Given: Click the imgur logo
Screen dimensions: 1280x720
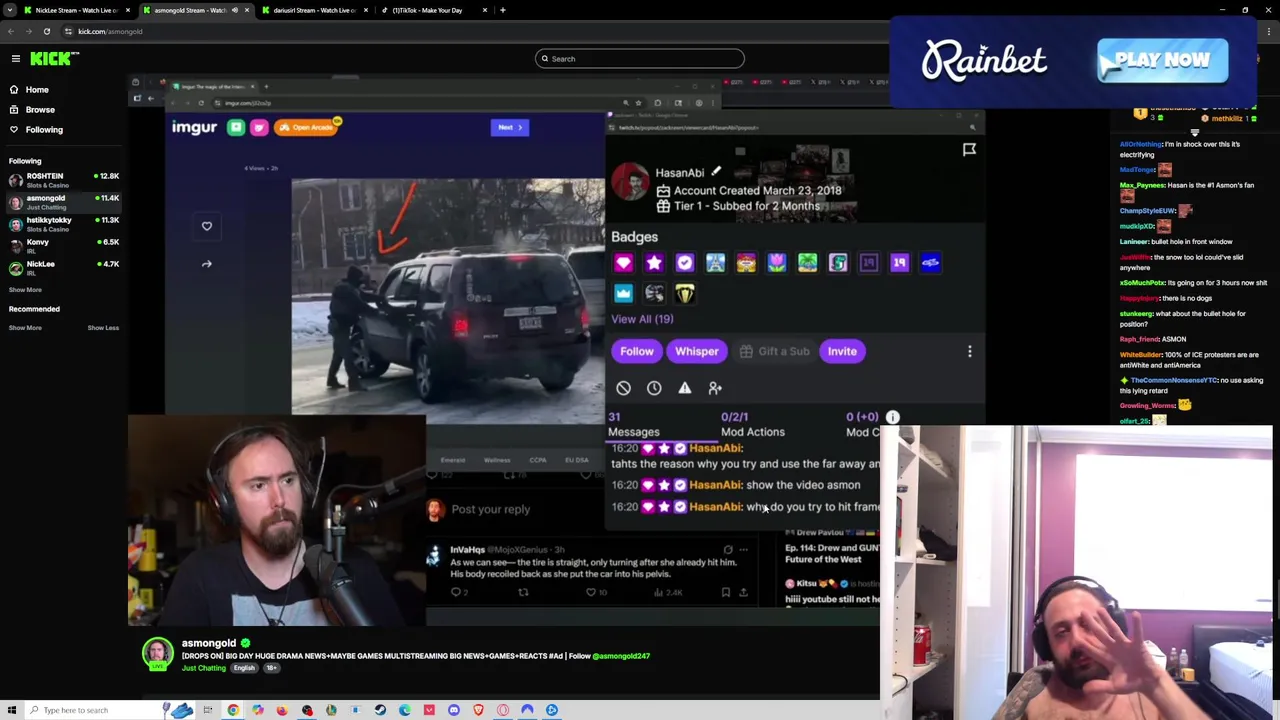Looking at the screenshot, I should [x=194, y=127].
